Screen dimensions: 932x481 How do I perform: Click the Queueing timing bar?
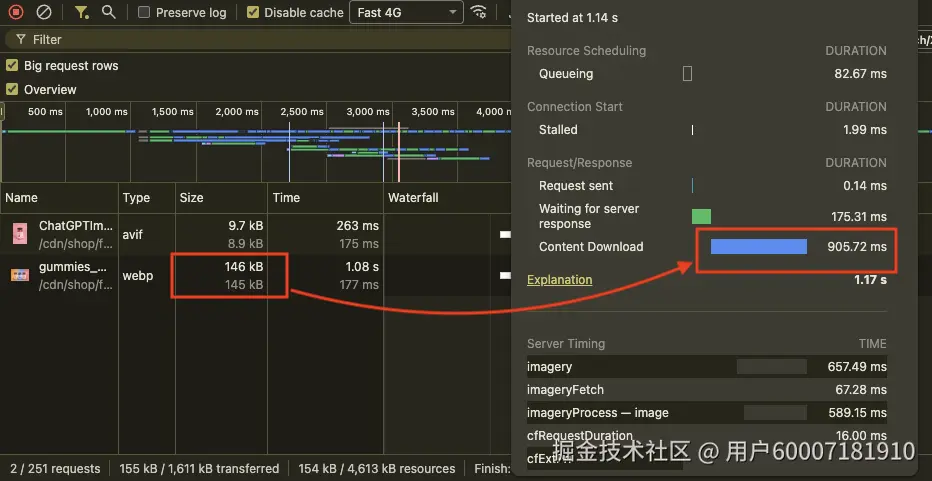point(687,74)
